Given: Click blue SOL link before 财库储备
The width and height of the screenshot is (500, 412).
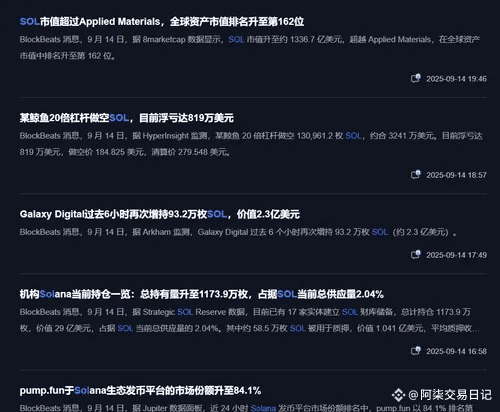Looking at the screenshot, I should [x=350, y=312].
